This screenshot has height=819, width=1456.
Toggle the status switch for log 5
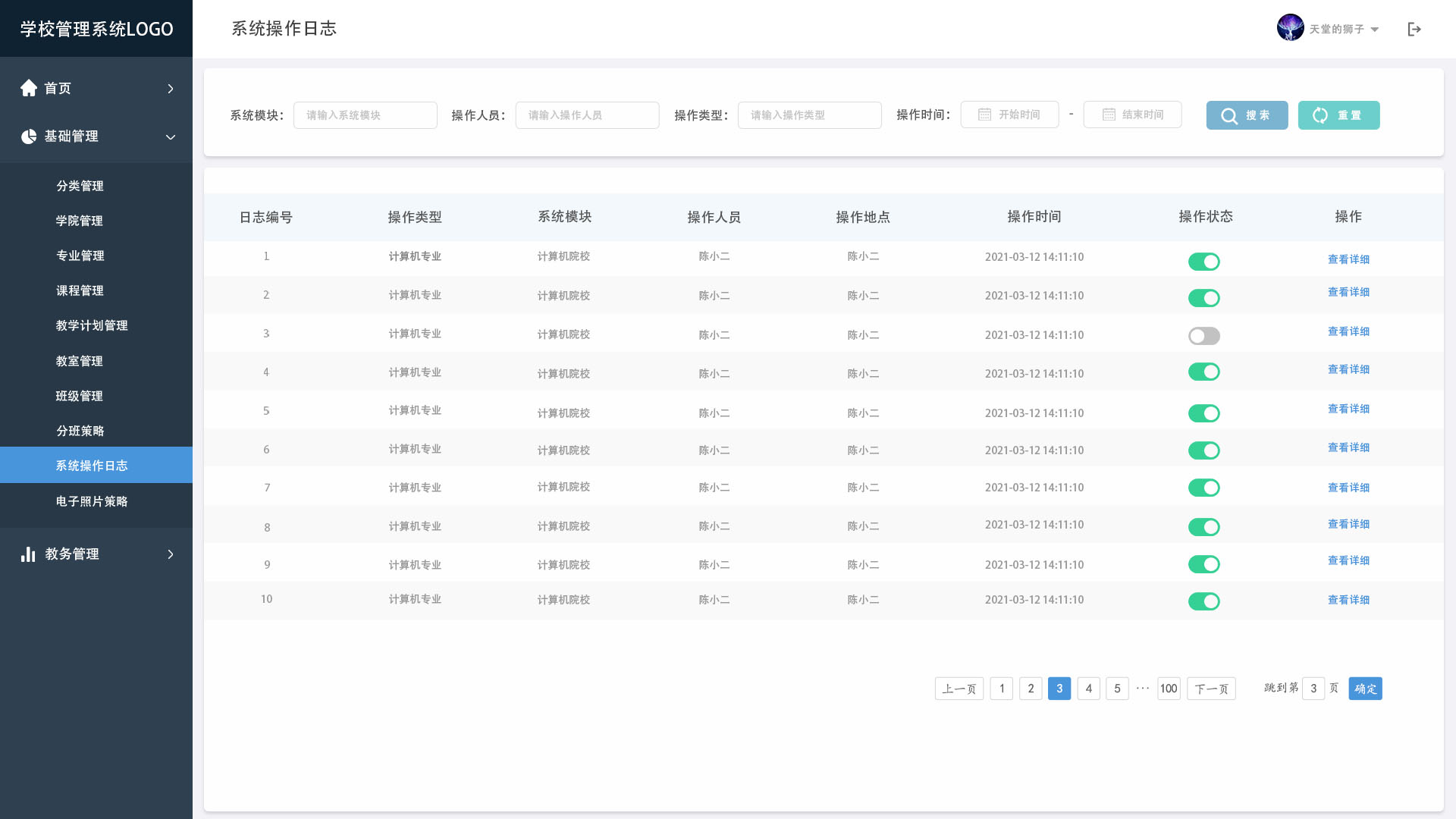[1204, 413]
